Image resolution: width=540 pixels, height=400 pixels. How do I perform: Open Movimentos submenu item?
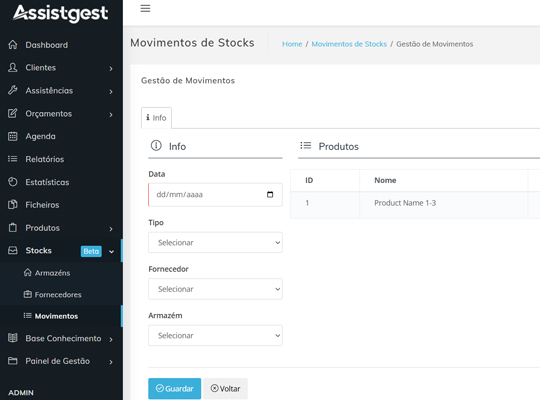pyautogui.click(x=56, y=316)
